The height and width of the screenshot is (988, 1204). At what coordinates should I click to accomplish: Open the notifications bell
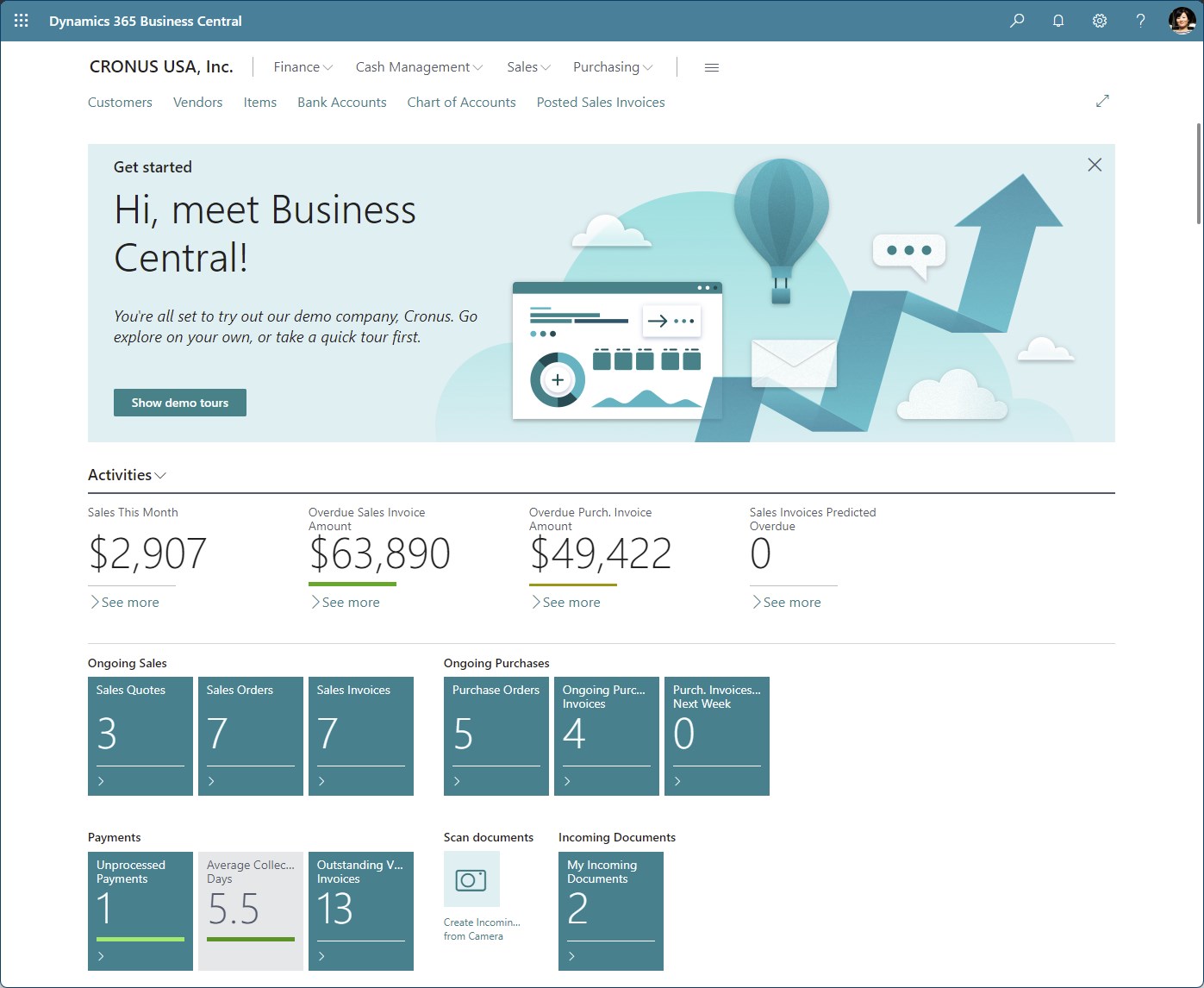click(1057, 20)
